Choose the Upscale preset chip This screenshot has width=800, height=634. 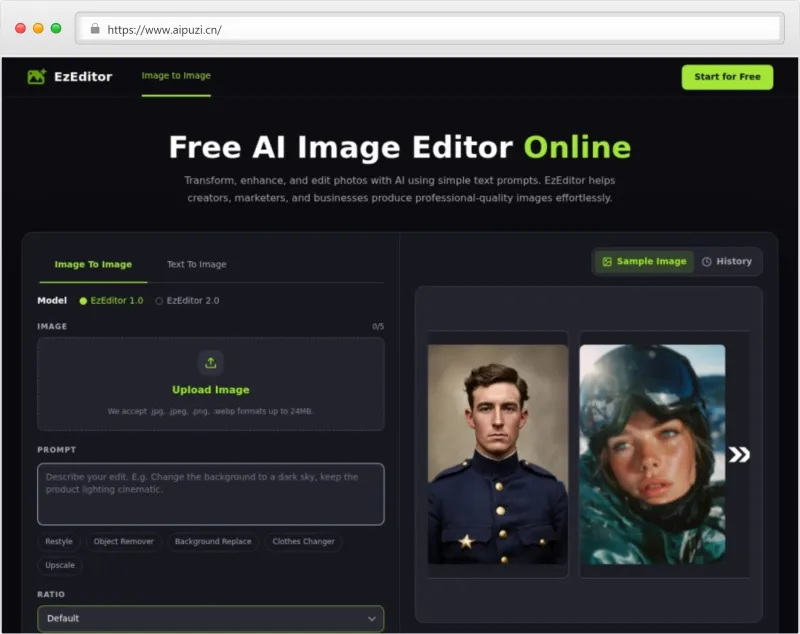pos(60,565)
